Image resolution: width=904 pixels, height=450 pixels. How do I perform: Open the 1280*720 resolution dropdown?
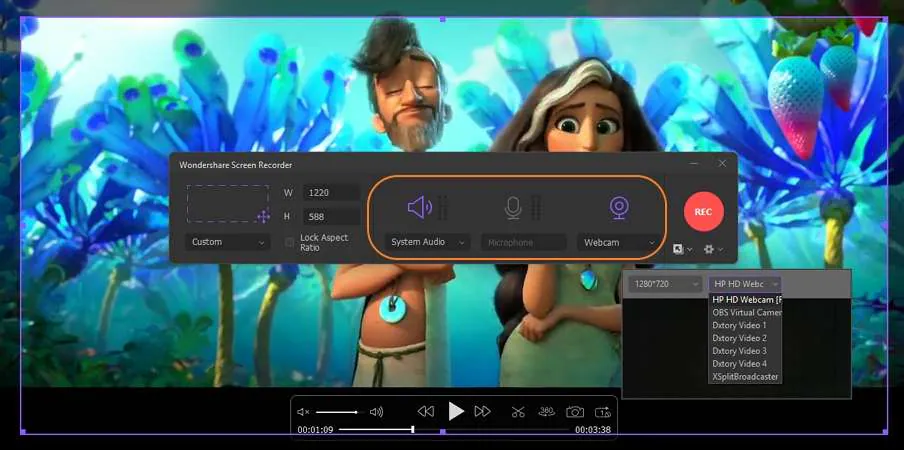[x=665, y=284]
